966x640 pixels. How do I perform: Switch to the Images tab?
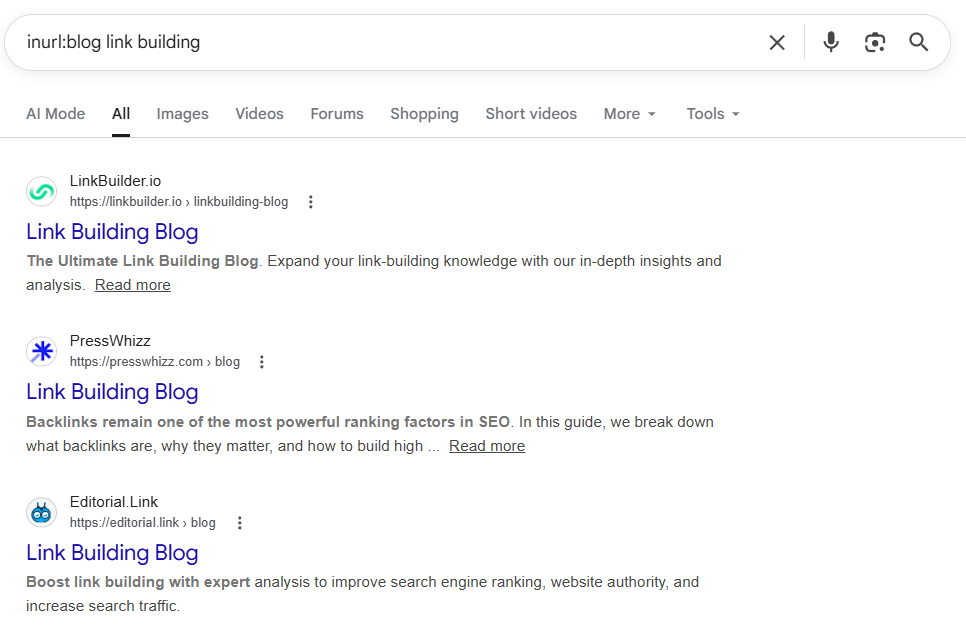[x=182, y=113]
